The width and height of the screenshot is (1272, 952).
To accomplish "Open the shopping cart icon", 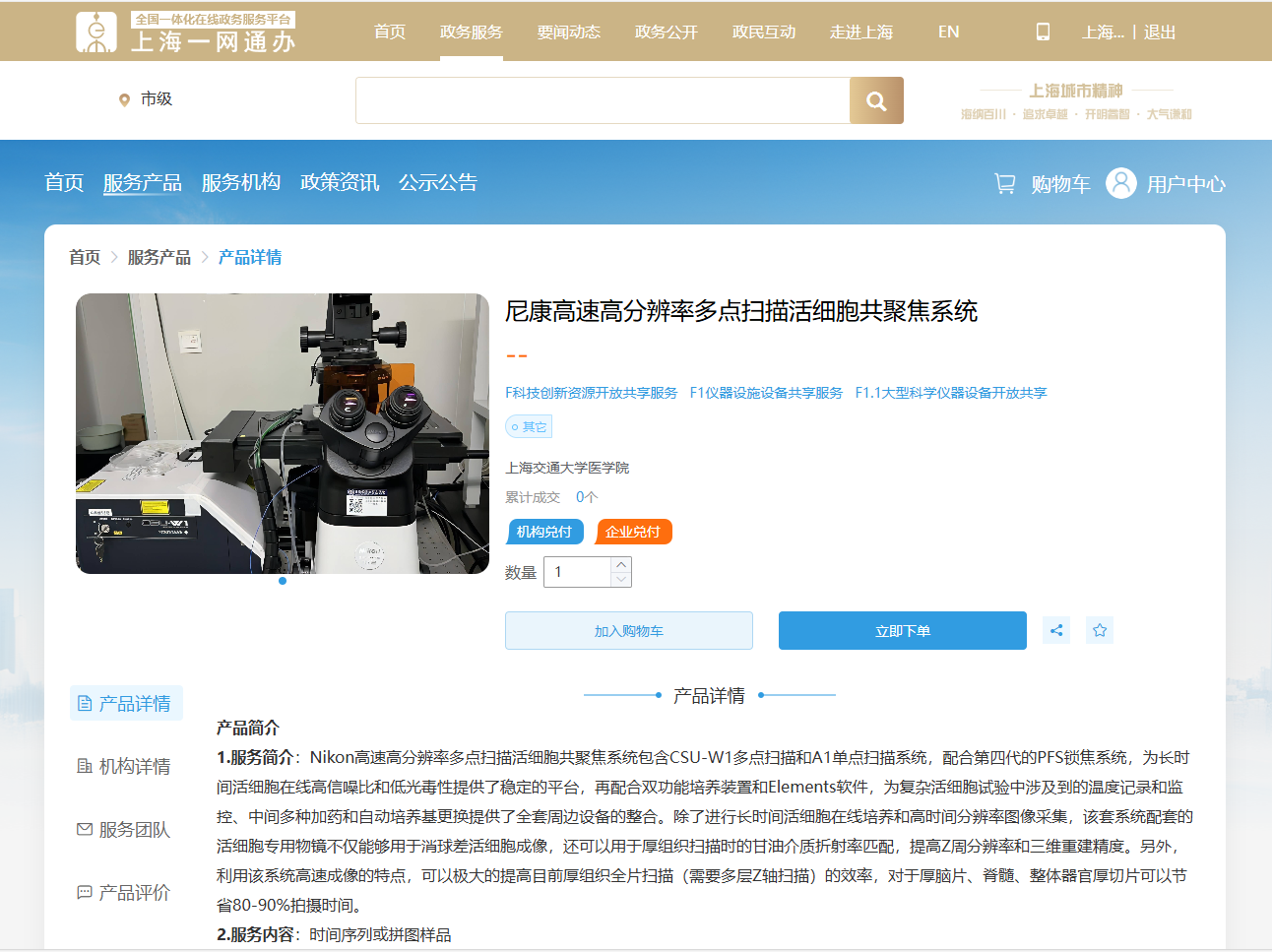I will pyautogui.click(x=1004, y=183).
